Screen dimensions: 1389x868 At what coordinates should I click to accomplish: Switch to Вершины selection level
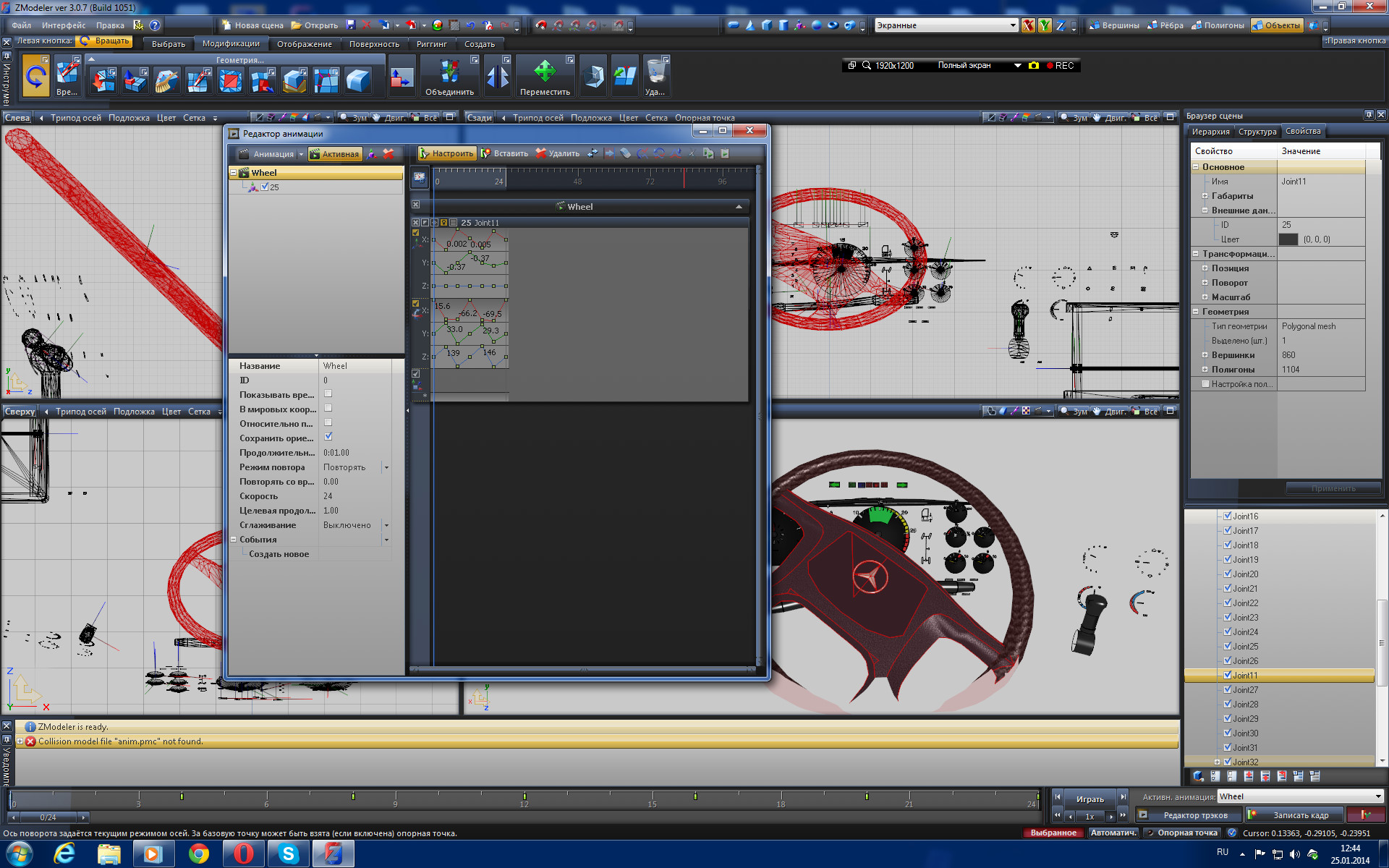[x=1114, y=25]
